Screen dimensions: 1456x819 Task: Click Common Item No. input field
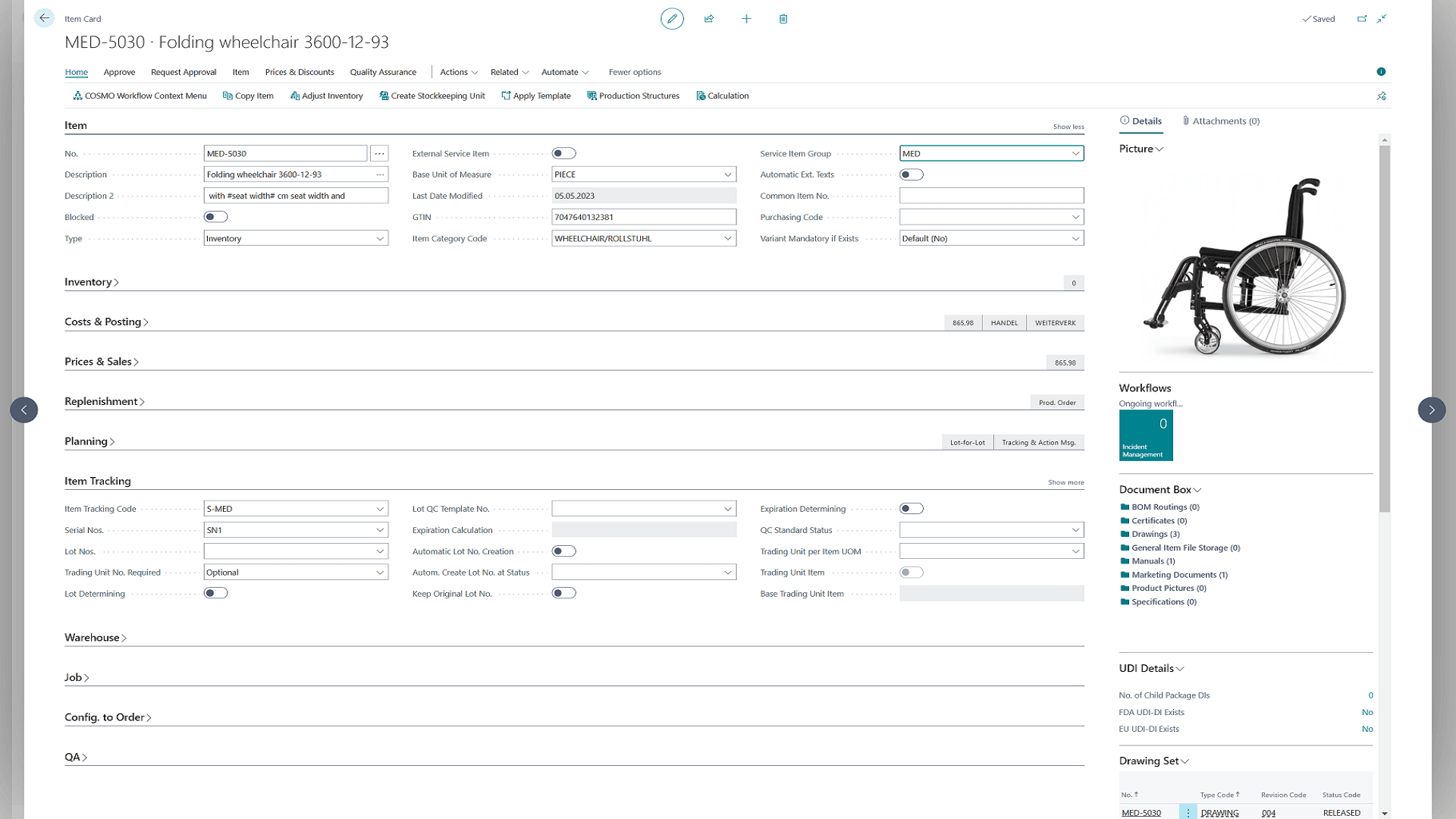991,196
